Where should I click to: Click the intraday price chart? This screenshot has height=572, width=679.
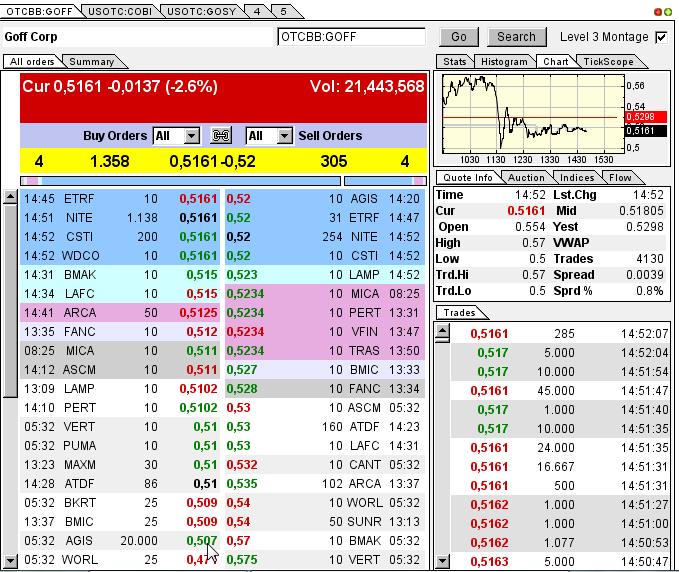tap(533, 114)
